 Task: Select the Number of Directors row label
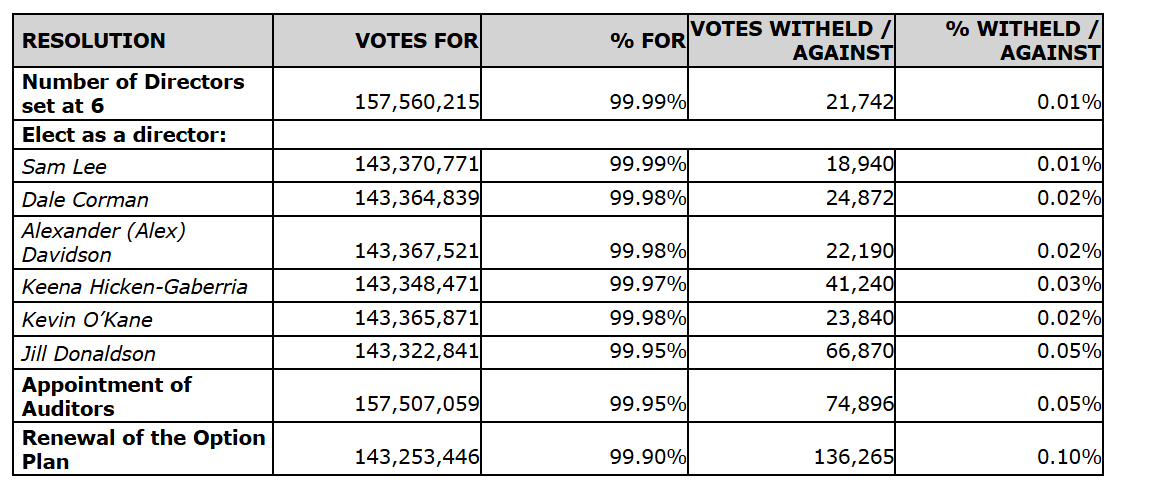pos(133,93)
